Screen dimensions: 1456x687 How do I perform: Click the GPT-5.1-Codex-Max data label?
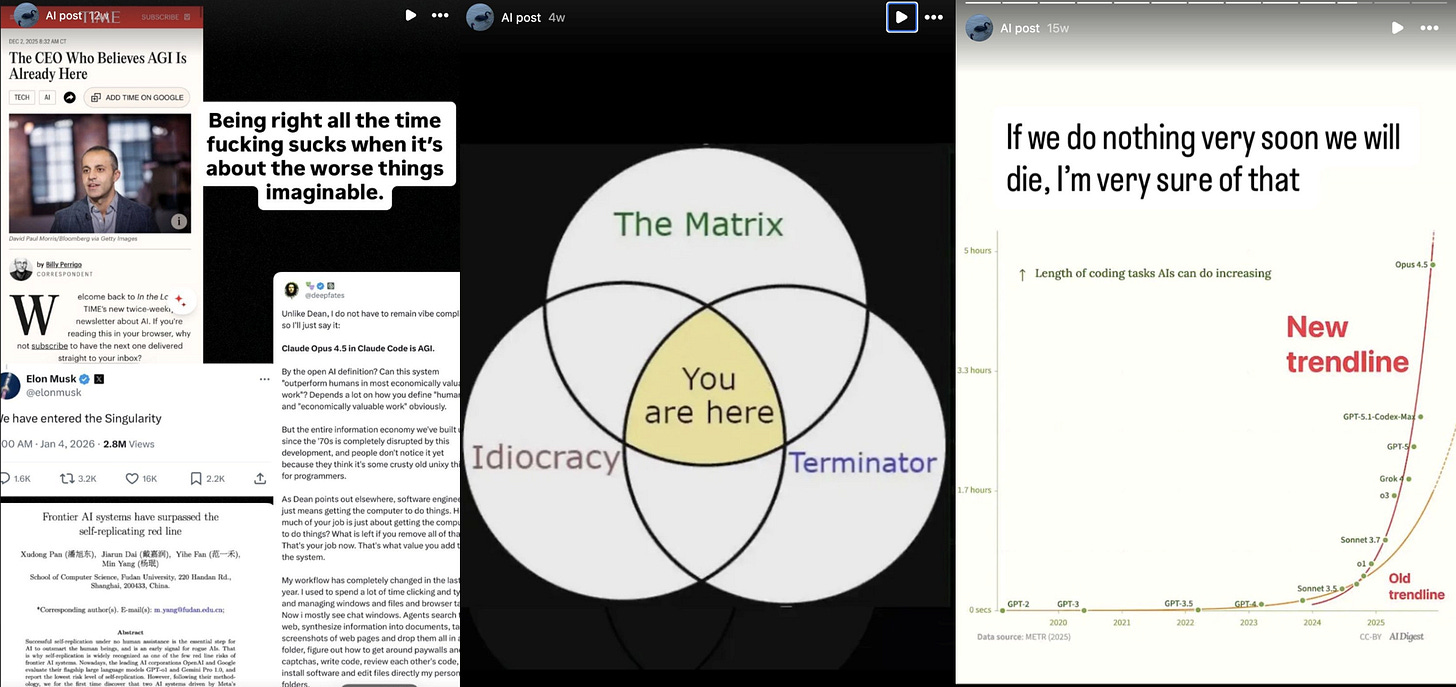[x=1379, y=416]
